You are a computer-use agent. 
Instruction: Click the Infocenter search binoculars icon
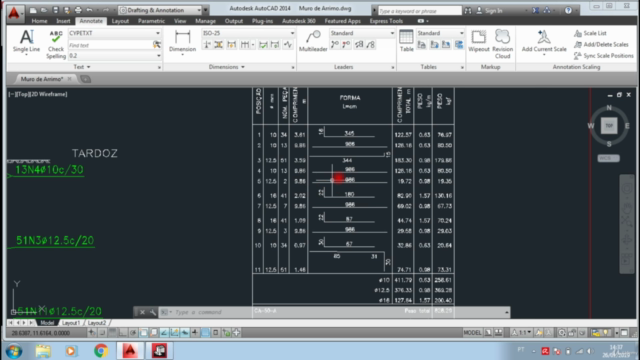468,11
